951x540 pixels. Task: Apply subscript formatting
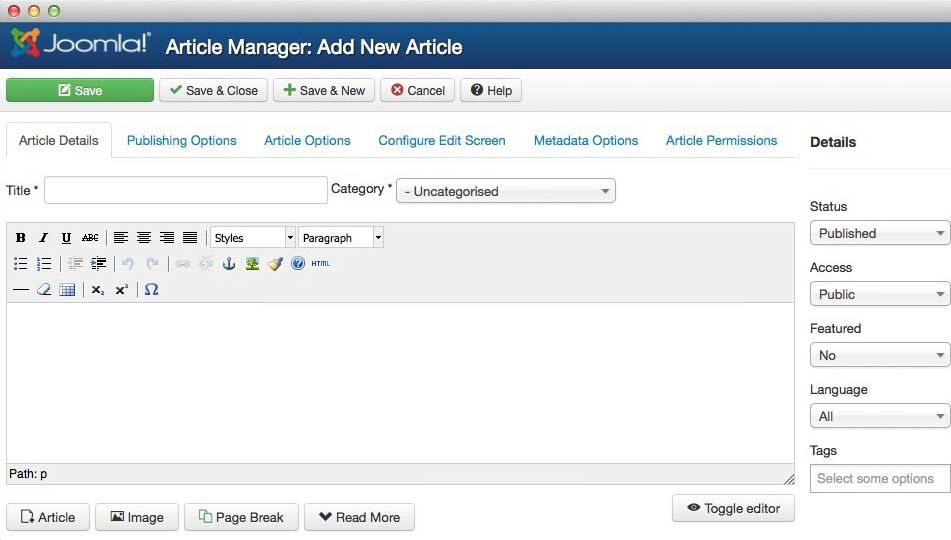(x=97, y=290)
